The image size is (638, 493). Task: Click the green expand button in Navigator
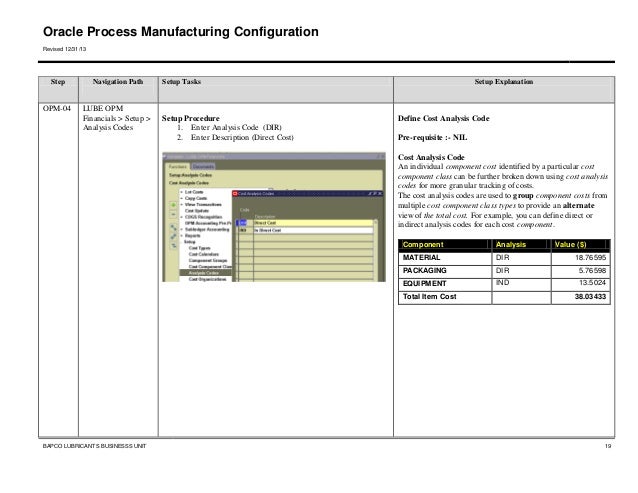[173, 205]
